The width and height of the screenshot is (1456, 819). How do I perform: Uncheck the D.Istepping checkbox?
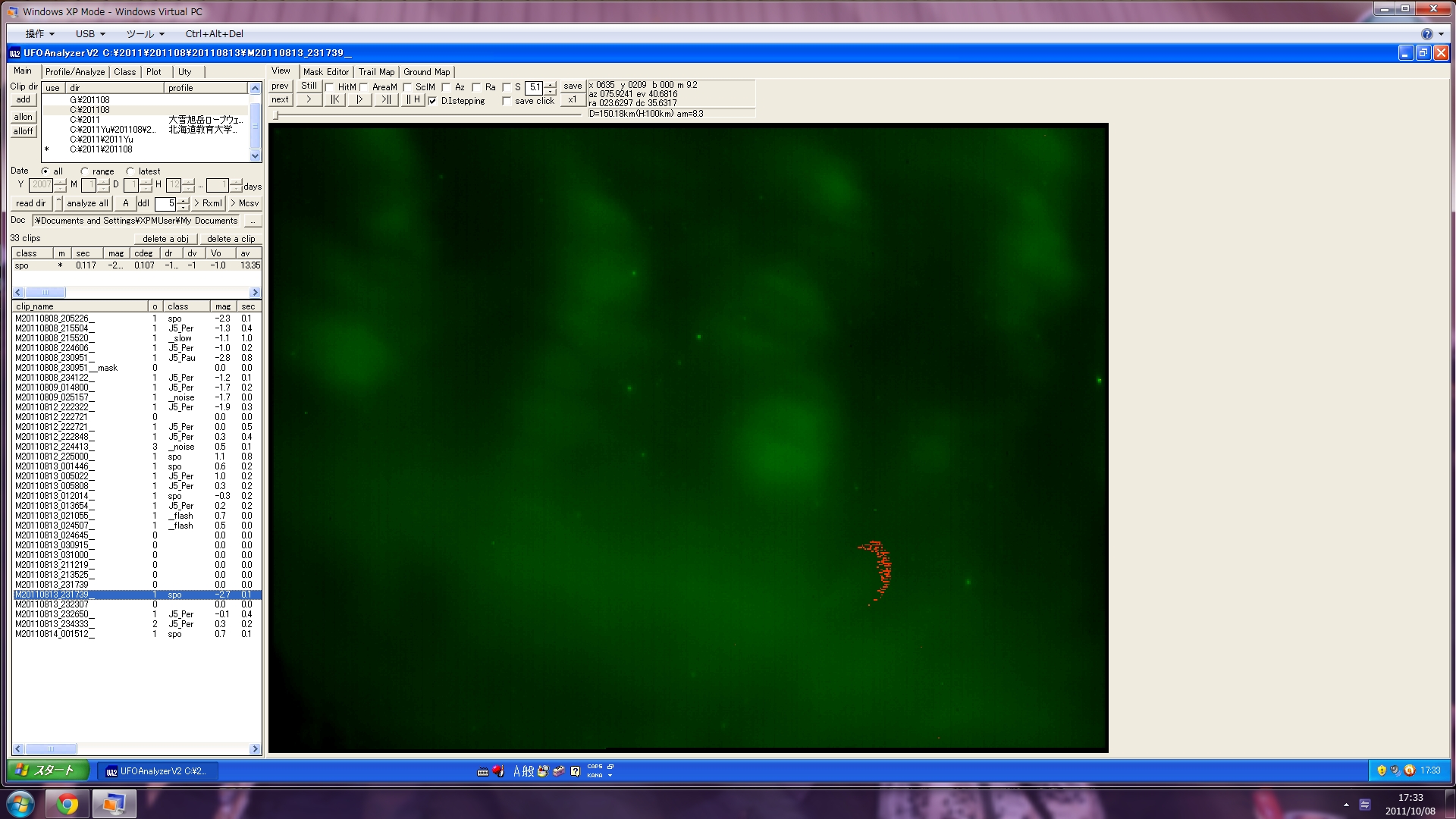coord(432,101)
